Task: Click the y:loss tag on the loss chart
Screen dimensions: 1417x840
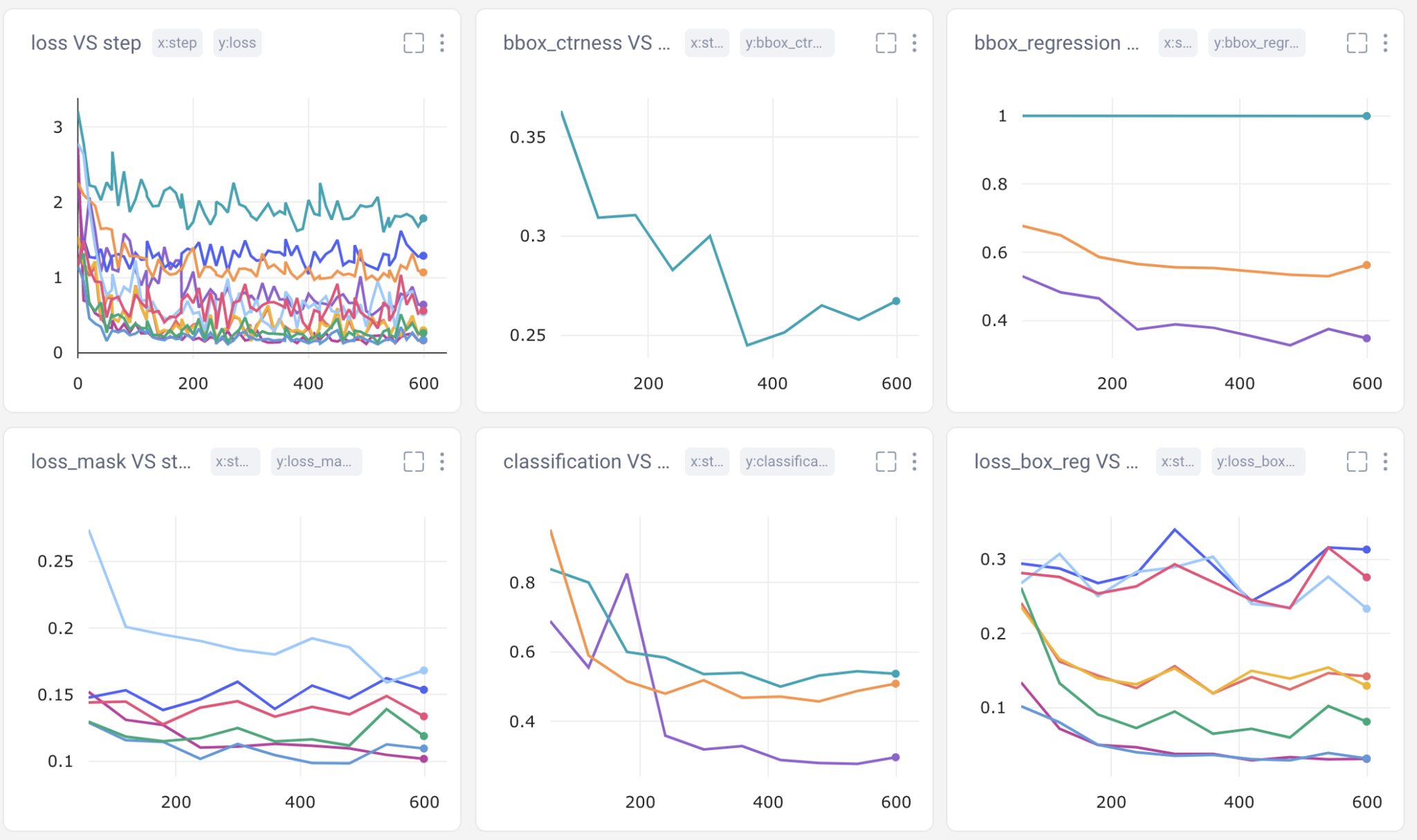Action: point(237,43)
